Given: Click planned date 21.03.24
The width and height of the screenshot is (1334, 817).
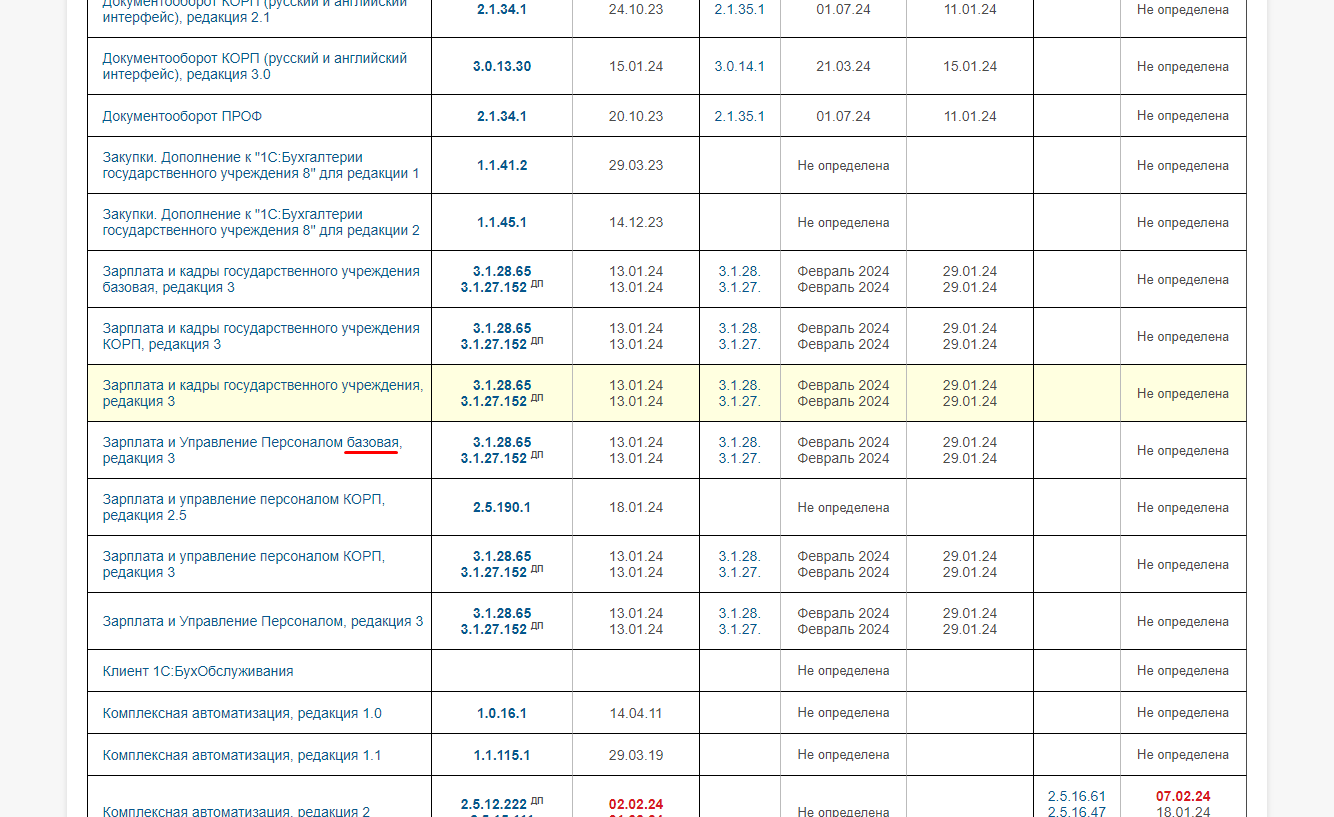Looking at the screenshot, I should tap(843, 66).
